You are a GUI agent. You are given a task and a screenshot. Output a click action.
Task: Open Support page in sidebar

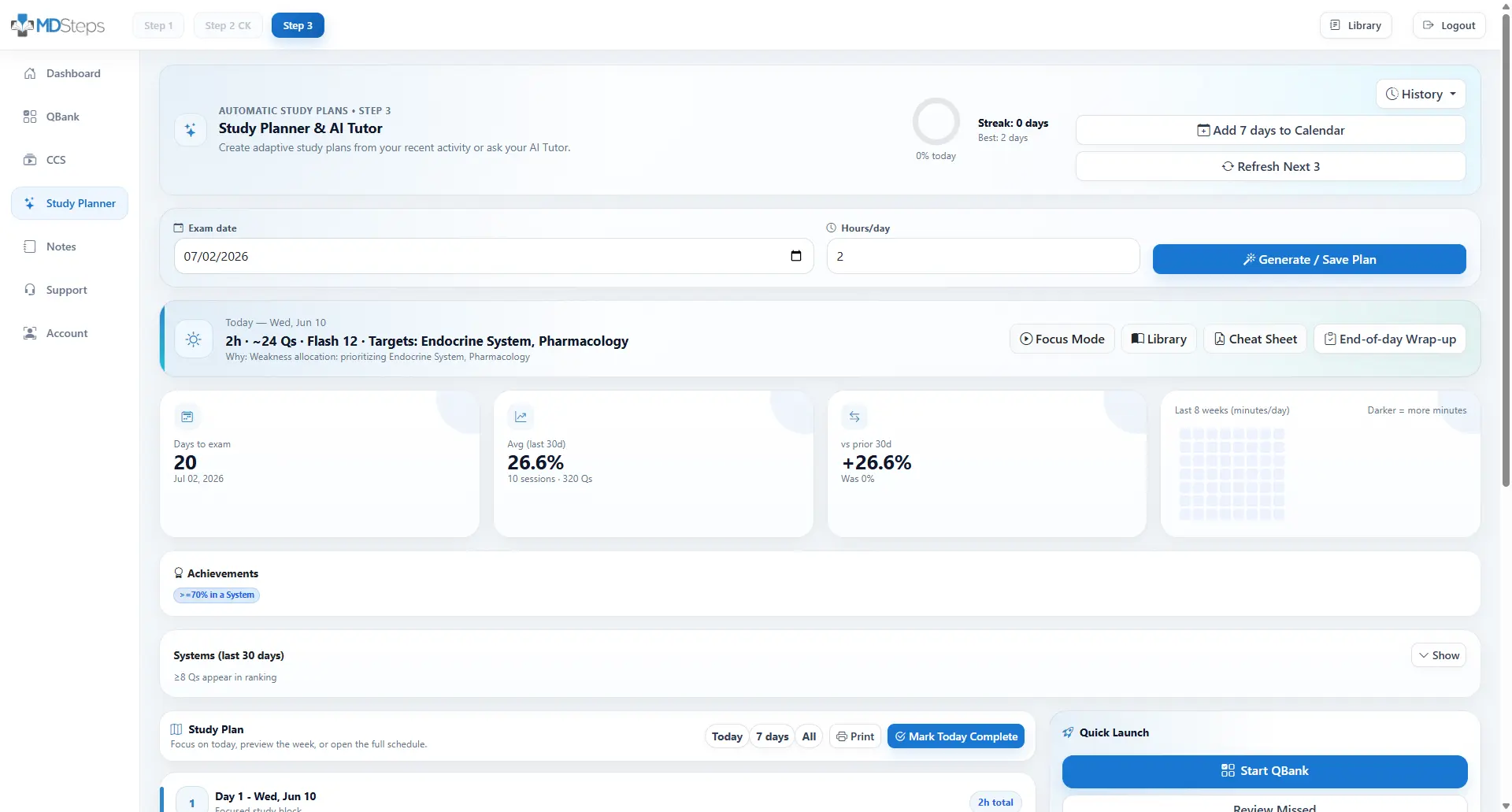click(69, 290)
